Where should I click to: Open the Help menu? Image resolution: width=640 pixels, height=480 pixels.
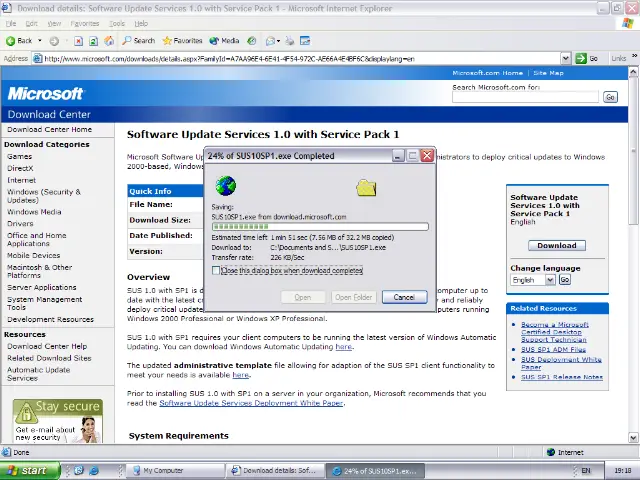point(141,24)
